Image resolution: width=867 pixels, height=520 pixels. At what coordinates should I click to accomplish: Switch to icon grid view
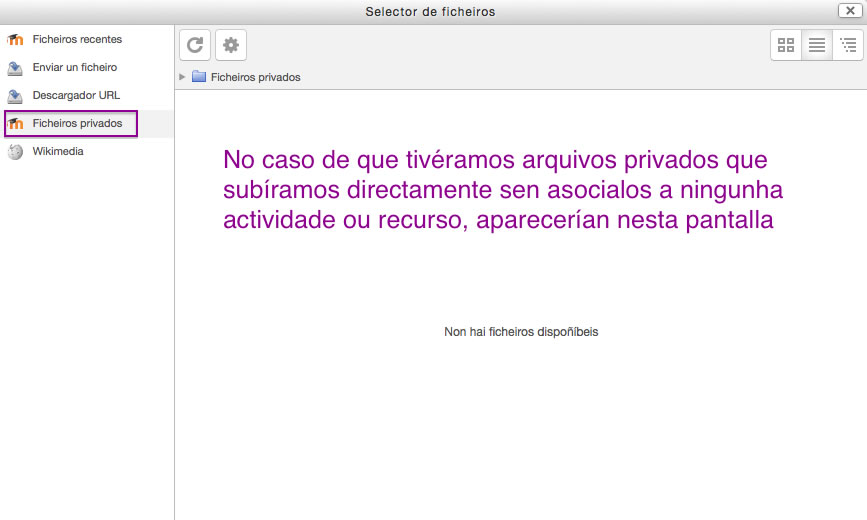pyautogui.click(x=786, y=45)
